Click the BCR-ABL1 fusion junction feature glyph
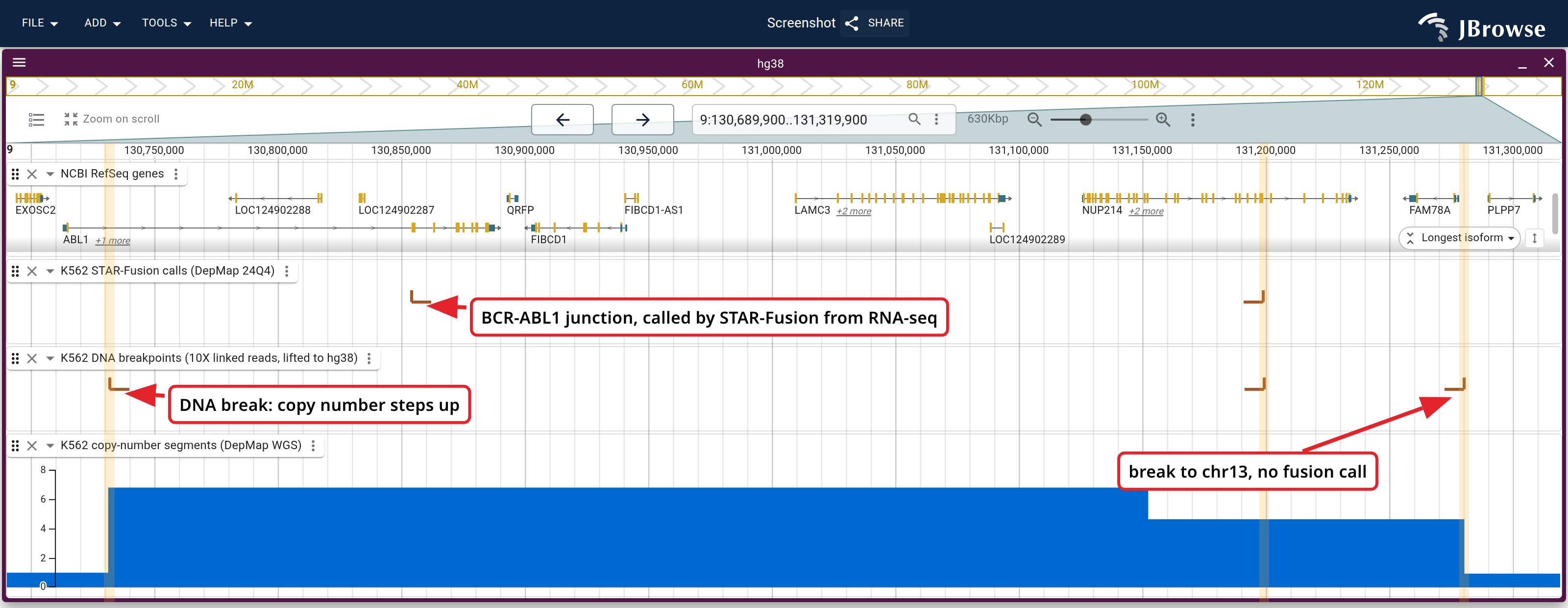The image size is (1568, 608). tap(420, 297)
